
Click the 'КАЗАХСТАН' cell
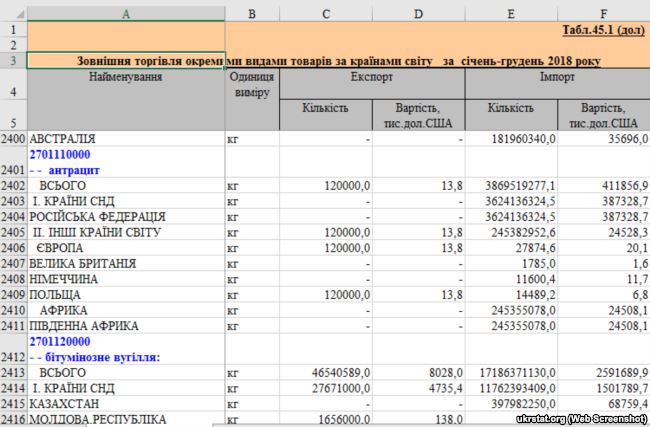pyautogui.click(x=126, y=404)
